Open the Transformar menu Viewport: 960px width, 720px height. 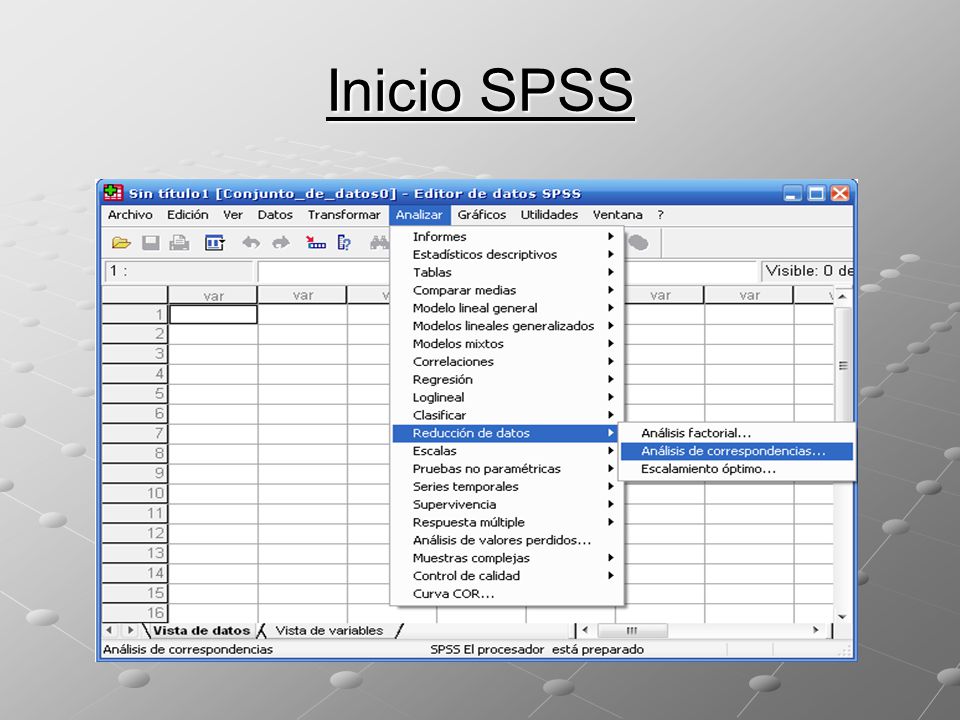click(x=344, y=215)
